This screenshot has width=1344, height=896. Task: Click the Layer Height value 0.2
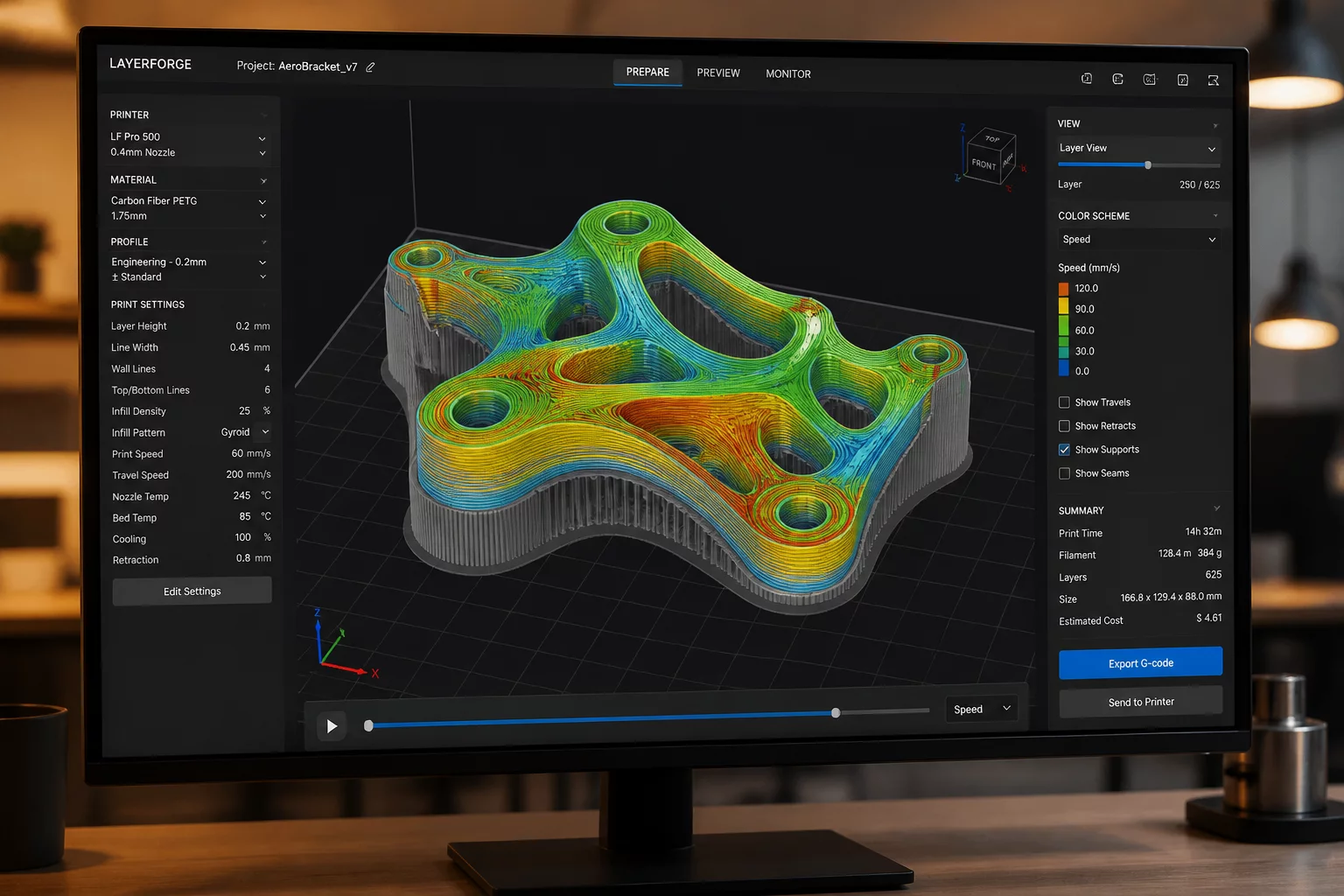point(242,326)
